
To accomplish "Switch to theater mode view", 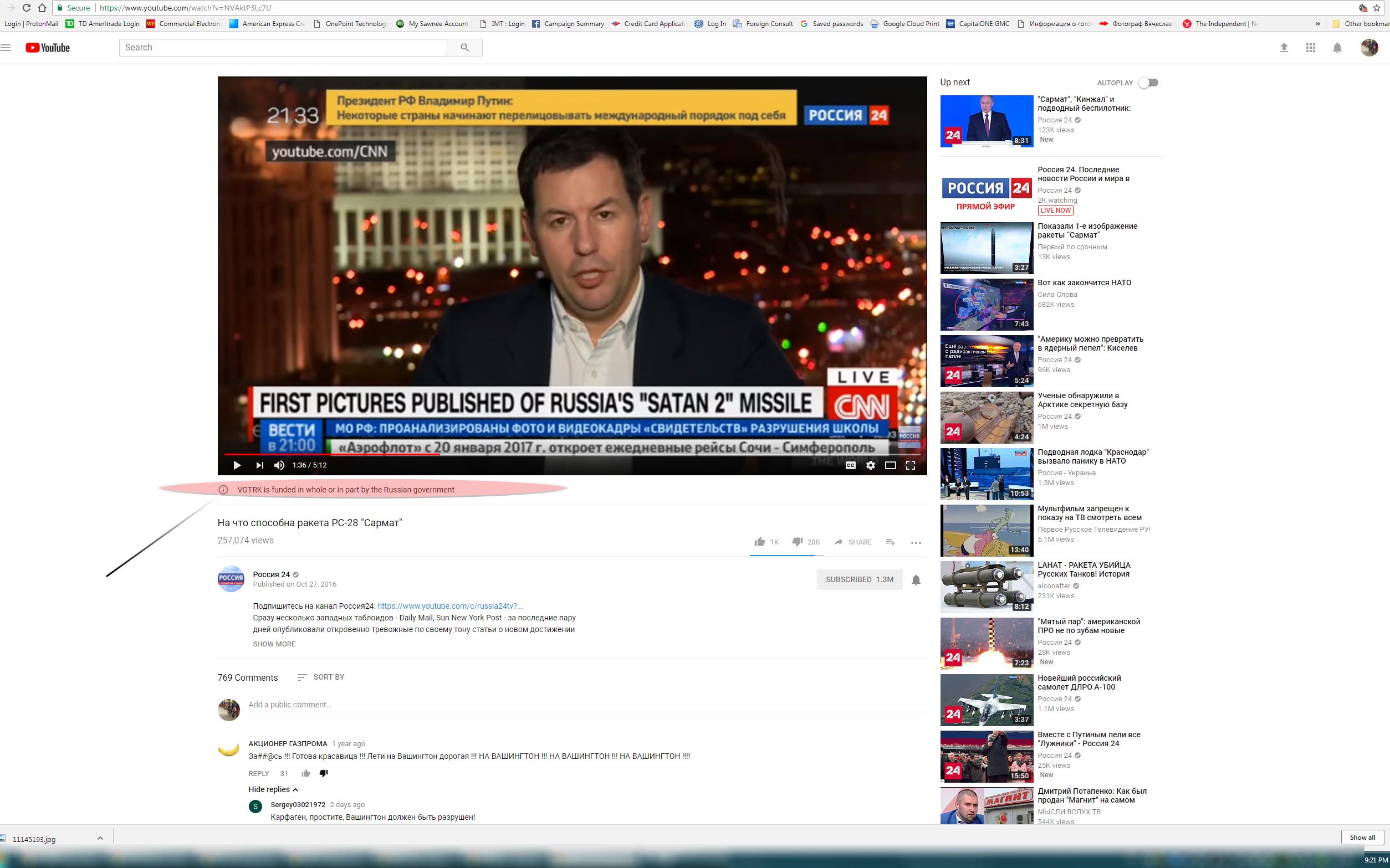I will coord(890,465).
